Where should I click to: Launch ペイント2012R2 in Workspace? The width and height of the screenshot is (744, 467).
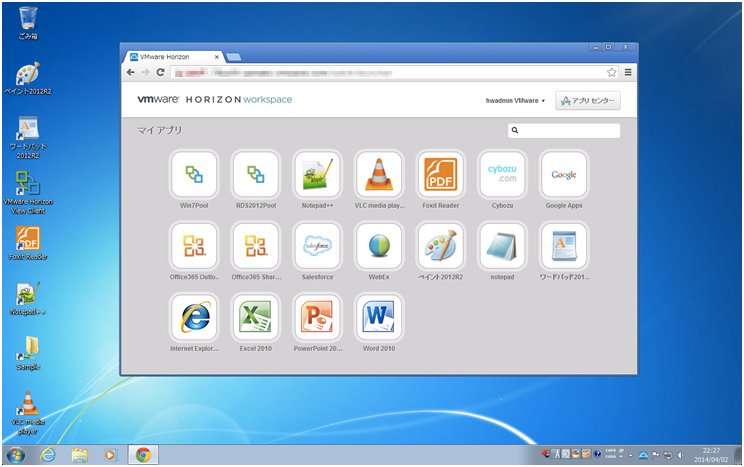[x=441, y=246]
